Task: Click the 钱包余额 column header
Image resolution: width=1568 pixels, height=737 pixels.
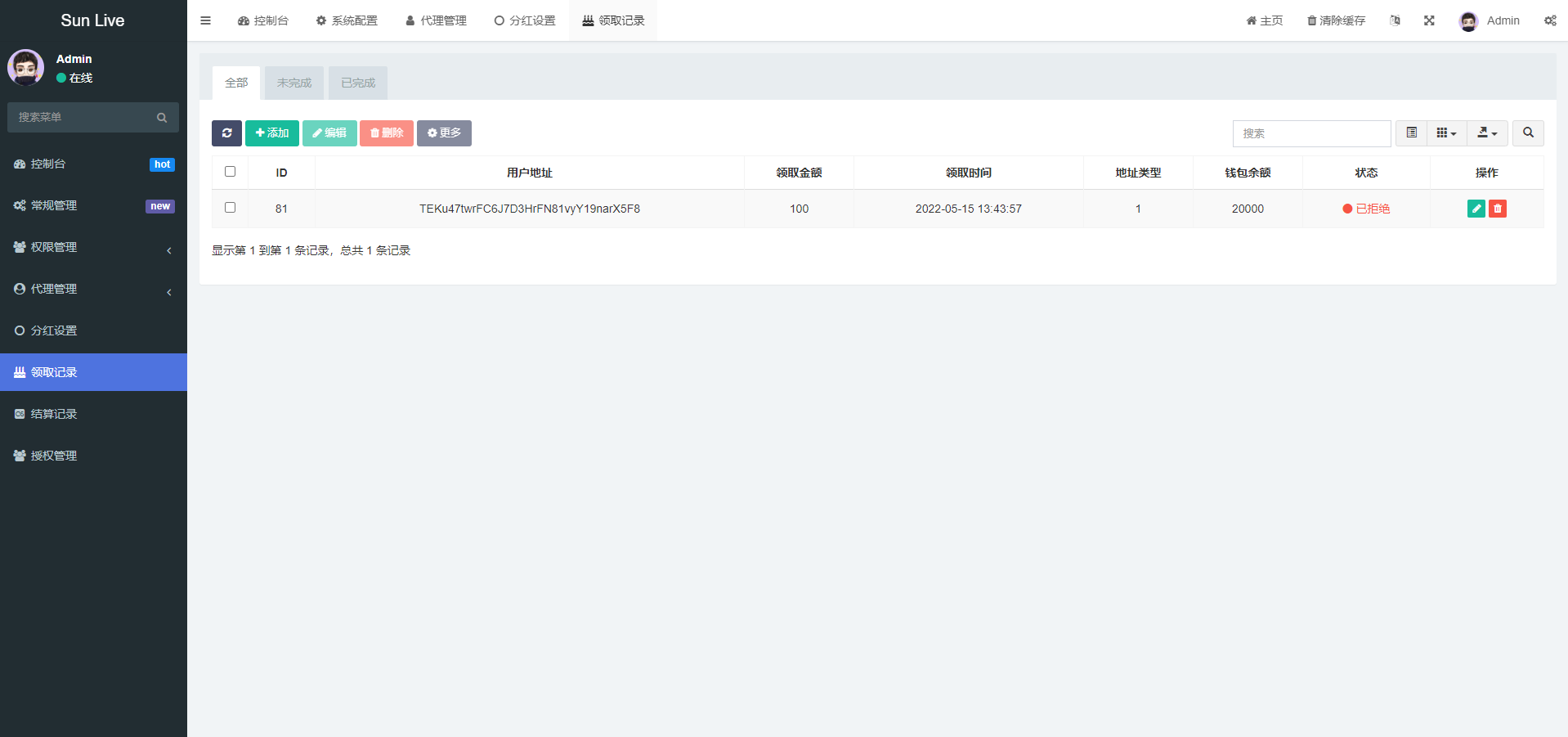Action: pyautogui.click(x=1248, y=173)
